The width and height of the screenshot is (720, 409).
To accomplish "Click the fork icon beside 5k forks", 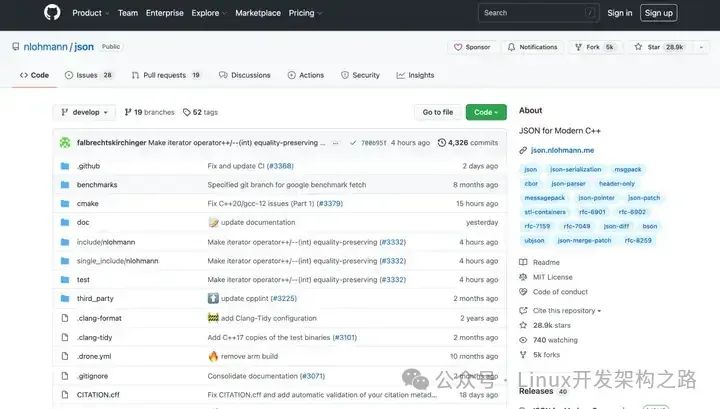I will (523, 354).
